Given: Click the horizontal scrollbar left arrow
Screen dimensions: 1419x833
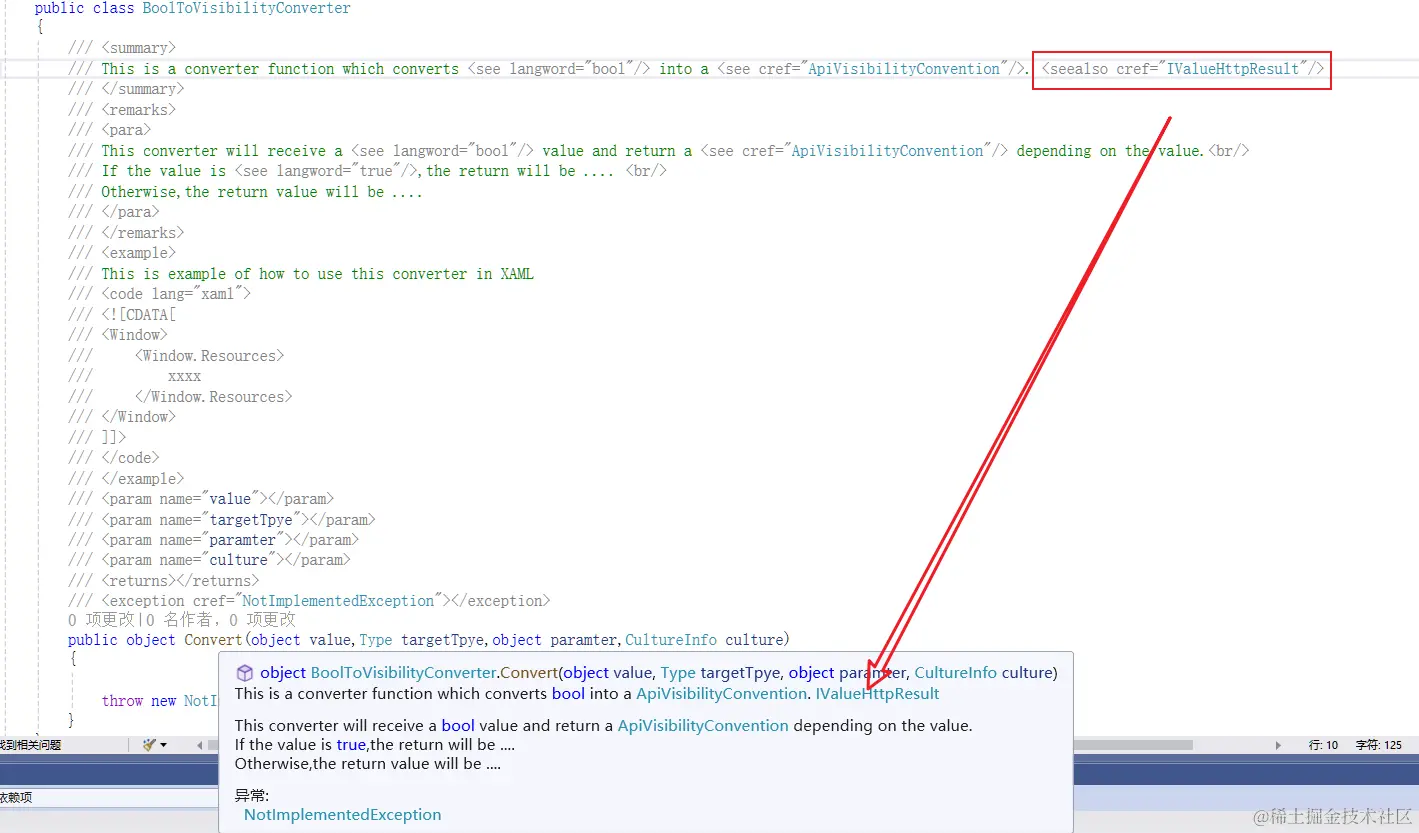Looking at the screenshot, I should coord(199,745).
